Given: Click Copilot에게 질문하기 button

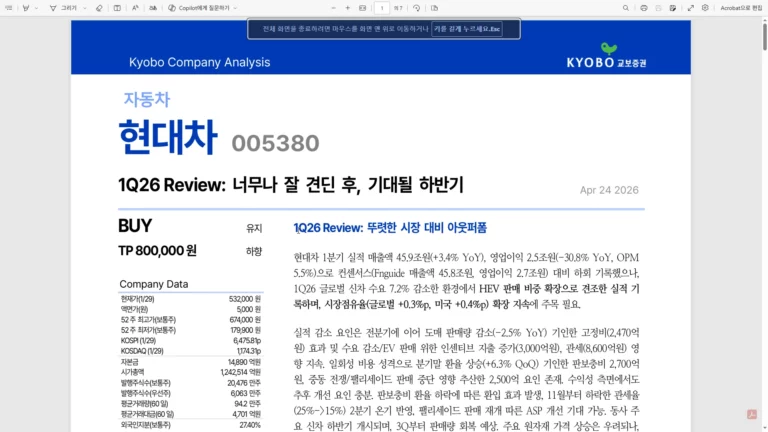Looking at the screenshot, I should click(x=198, y=8).
